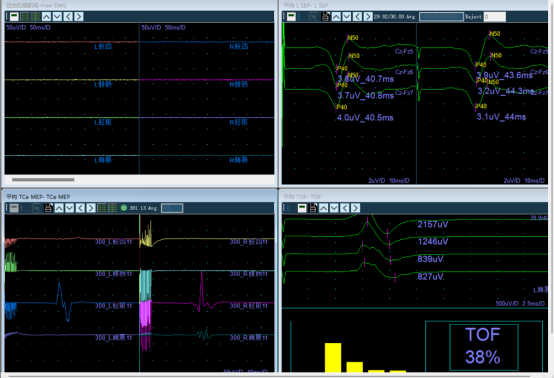This screenshot has height=378, width=554.
Task: Click the display mode icon in TOF toolbar
Action: [302, 208]
